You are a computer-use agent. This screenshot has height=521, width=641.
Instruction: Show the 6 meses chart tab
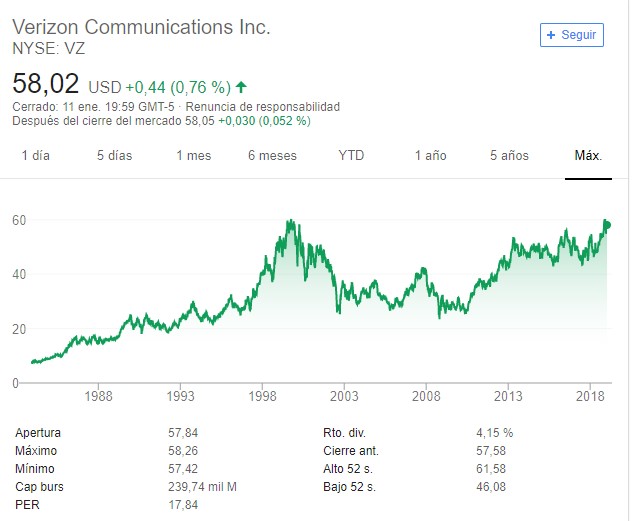pyautogui.click(x=272, y=155)
